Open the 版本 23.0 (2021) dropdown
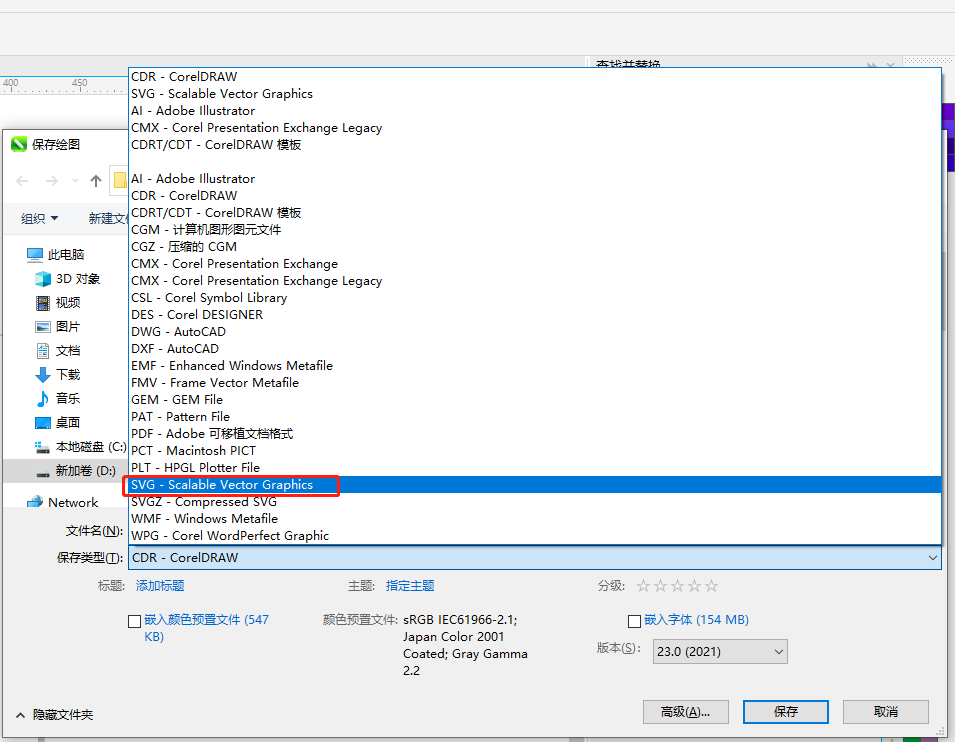Image resolution: width=955 pixels, height=742 pixels. (720, 652)
